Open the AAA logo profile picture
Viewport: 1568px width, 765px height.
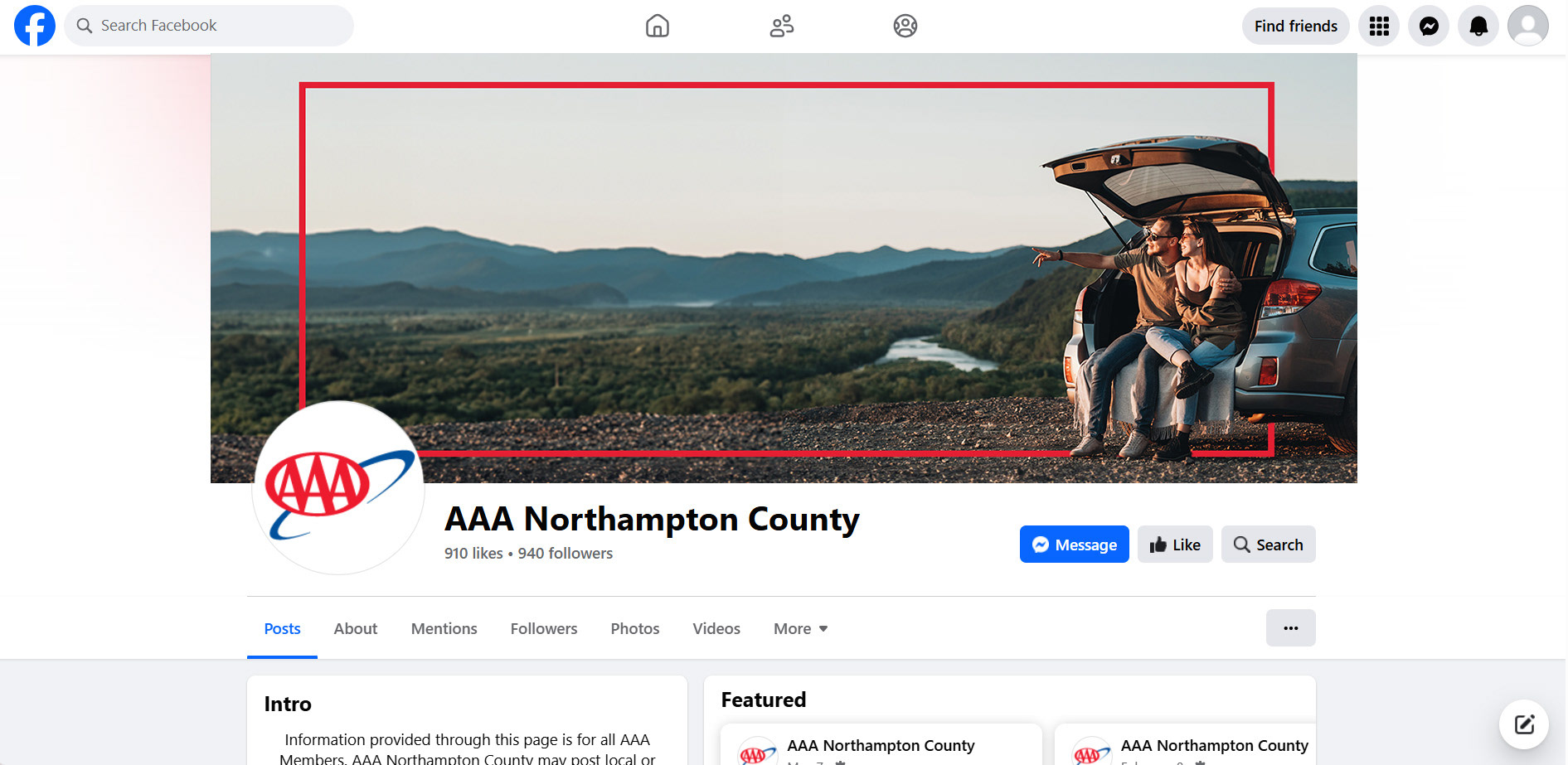338,487
